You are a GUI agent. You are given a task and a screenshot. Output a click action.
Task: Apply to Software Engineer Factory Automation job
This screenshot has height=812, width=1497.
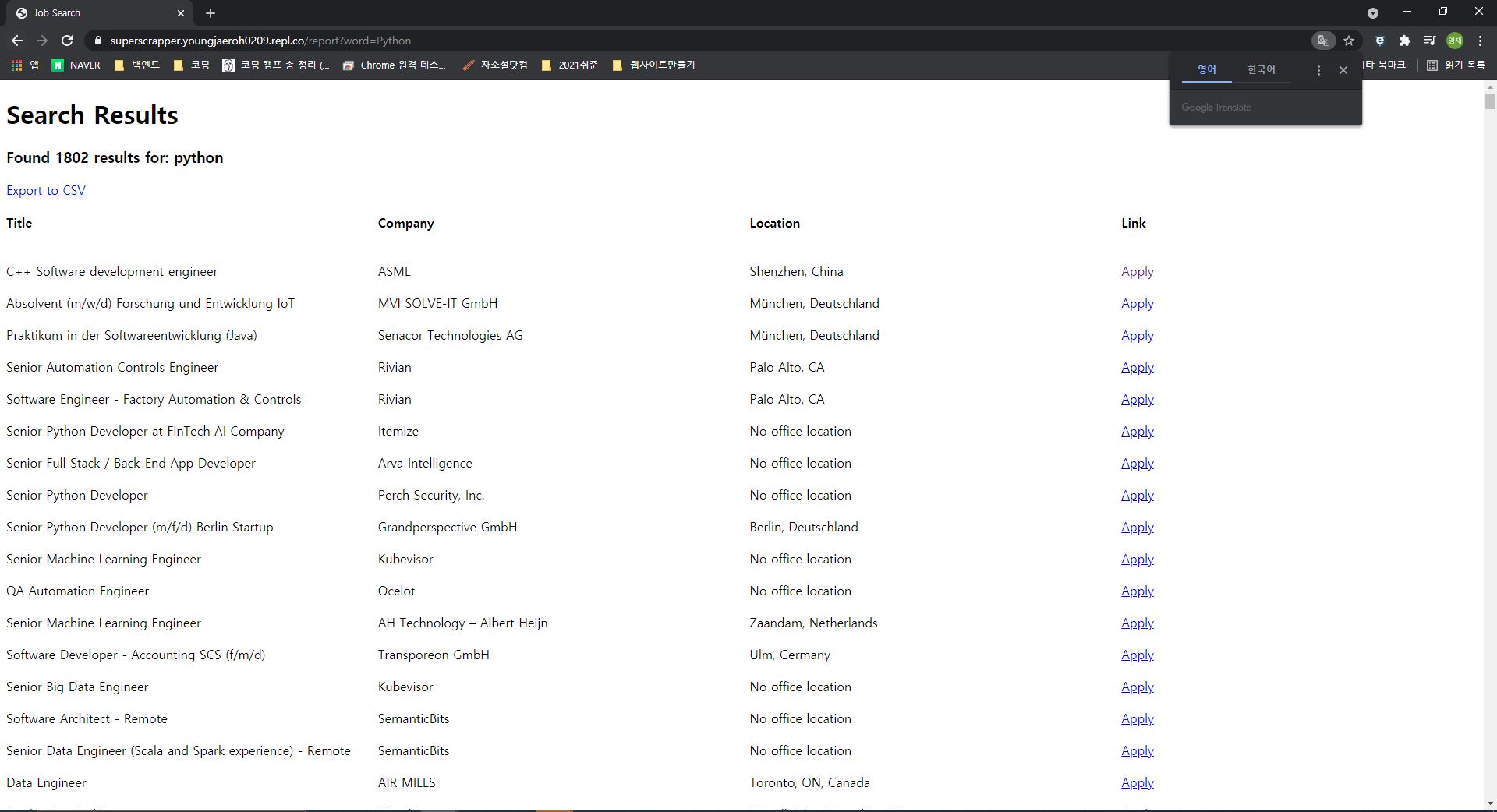coord(1138,399)
